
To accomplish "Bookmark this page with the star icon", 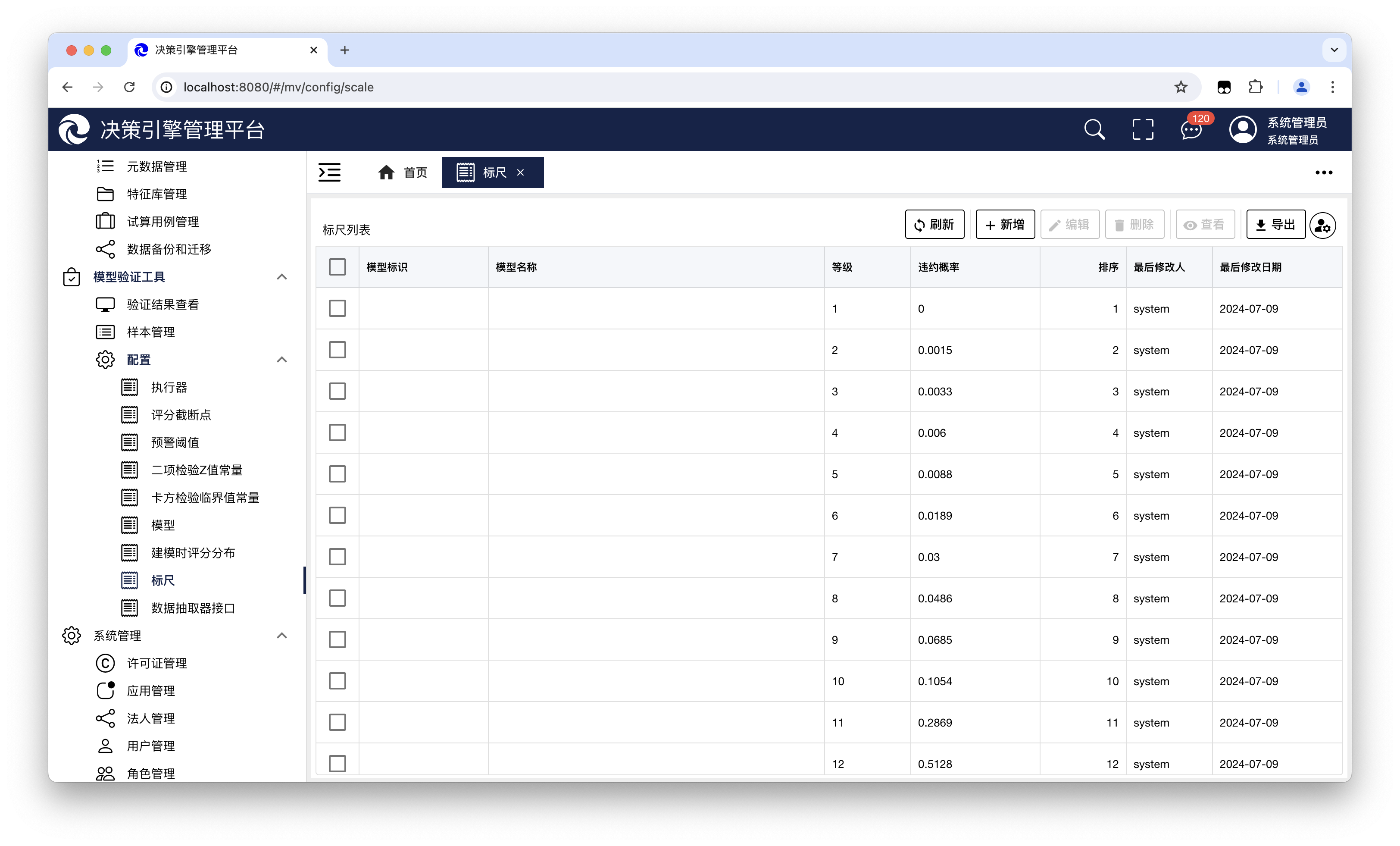I will (x=1181, y=87).
